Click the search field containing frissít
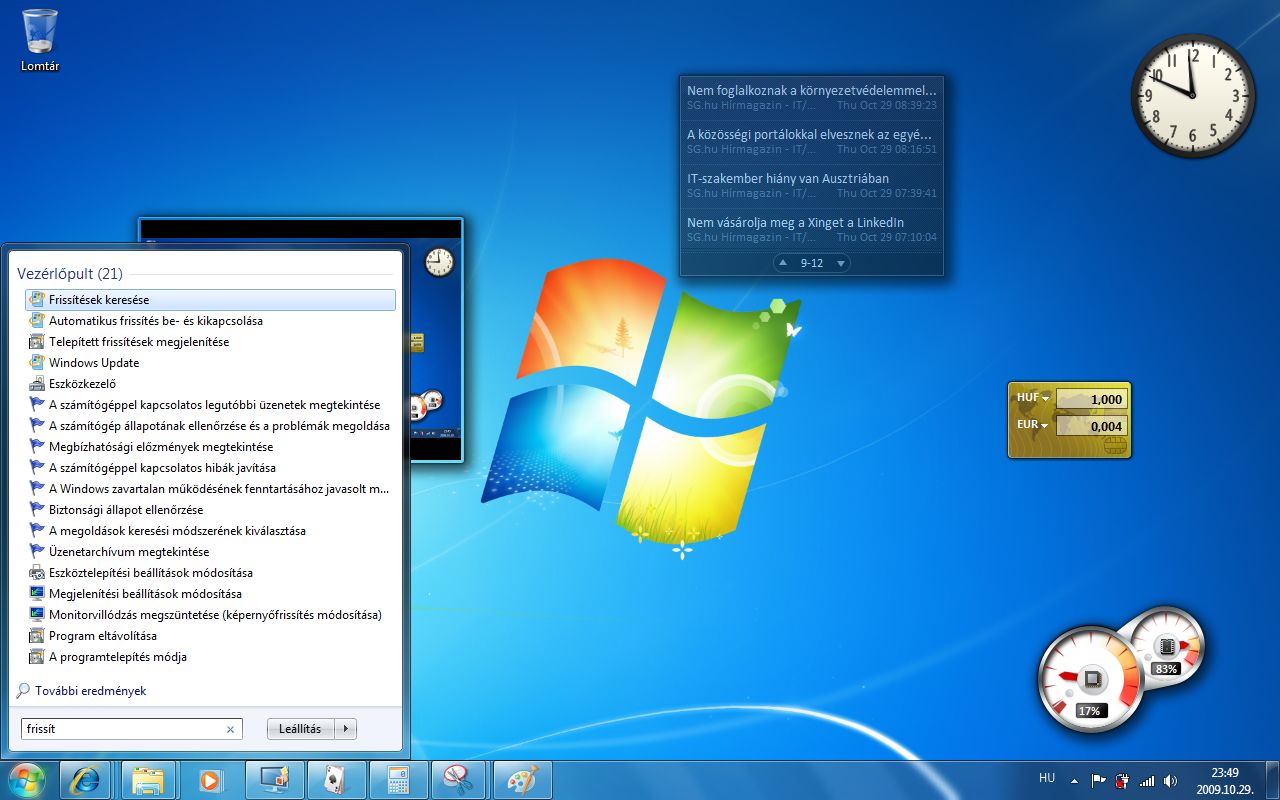The height and width of the screenshot is (800, 1280). [x=120, y=729]
